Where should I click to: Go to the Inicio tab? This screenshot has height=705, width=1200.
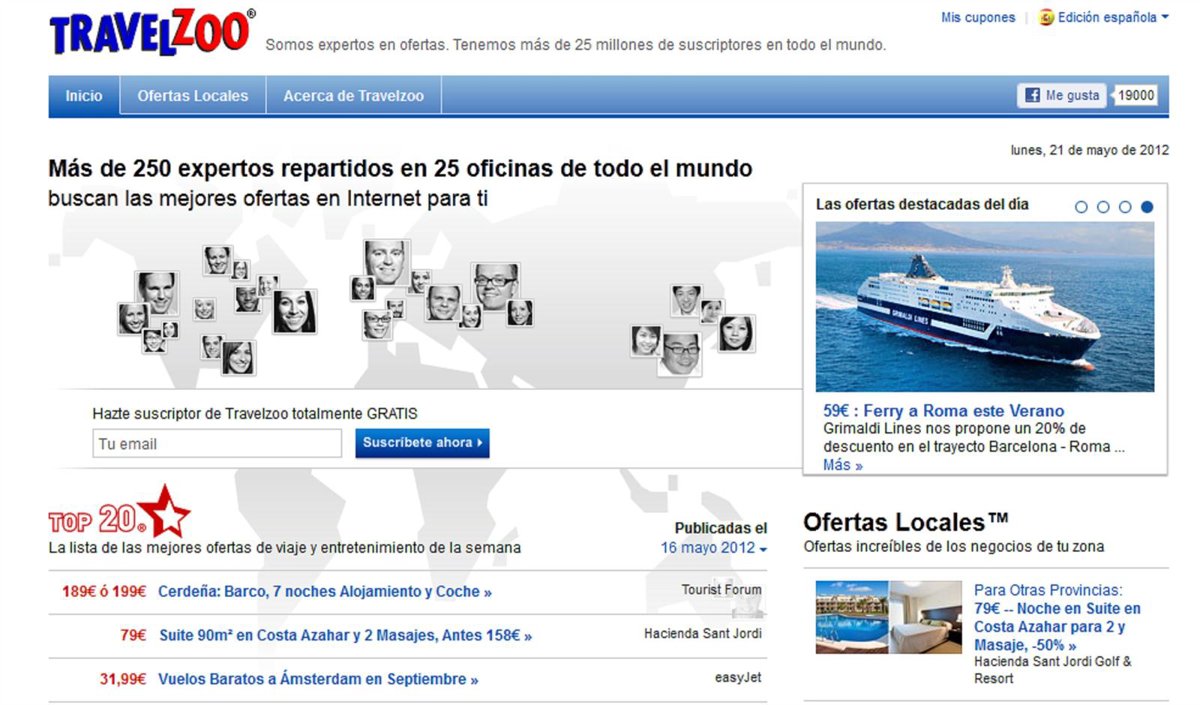[x=84, y=96]
